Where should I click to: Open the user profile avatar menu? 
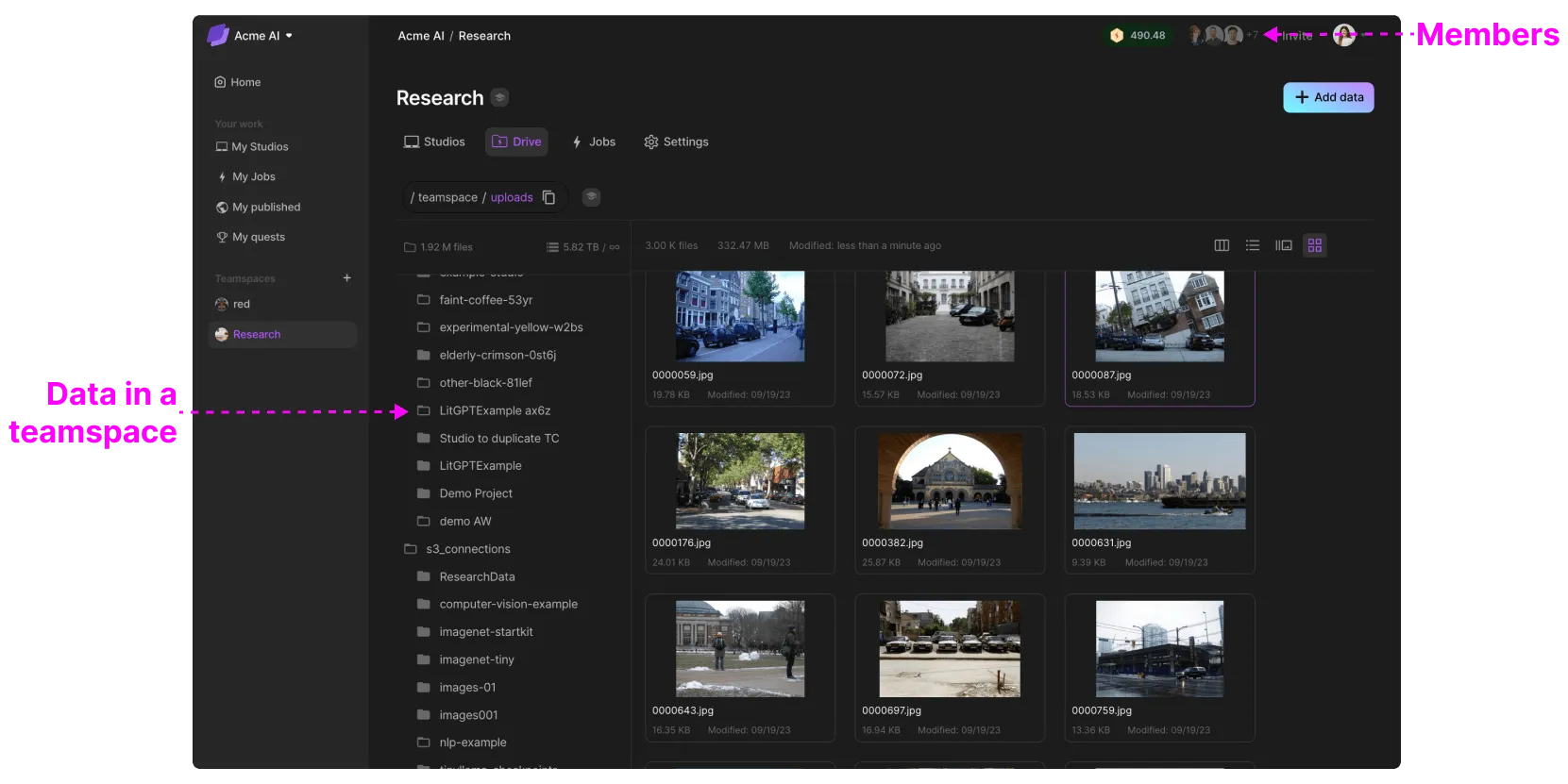[x=1344, y=36]
